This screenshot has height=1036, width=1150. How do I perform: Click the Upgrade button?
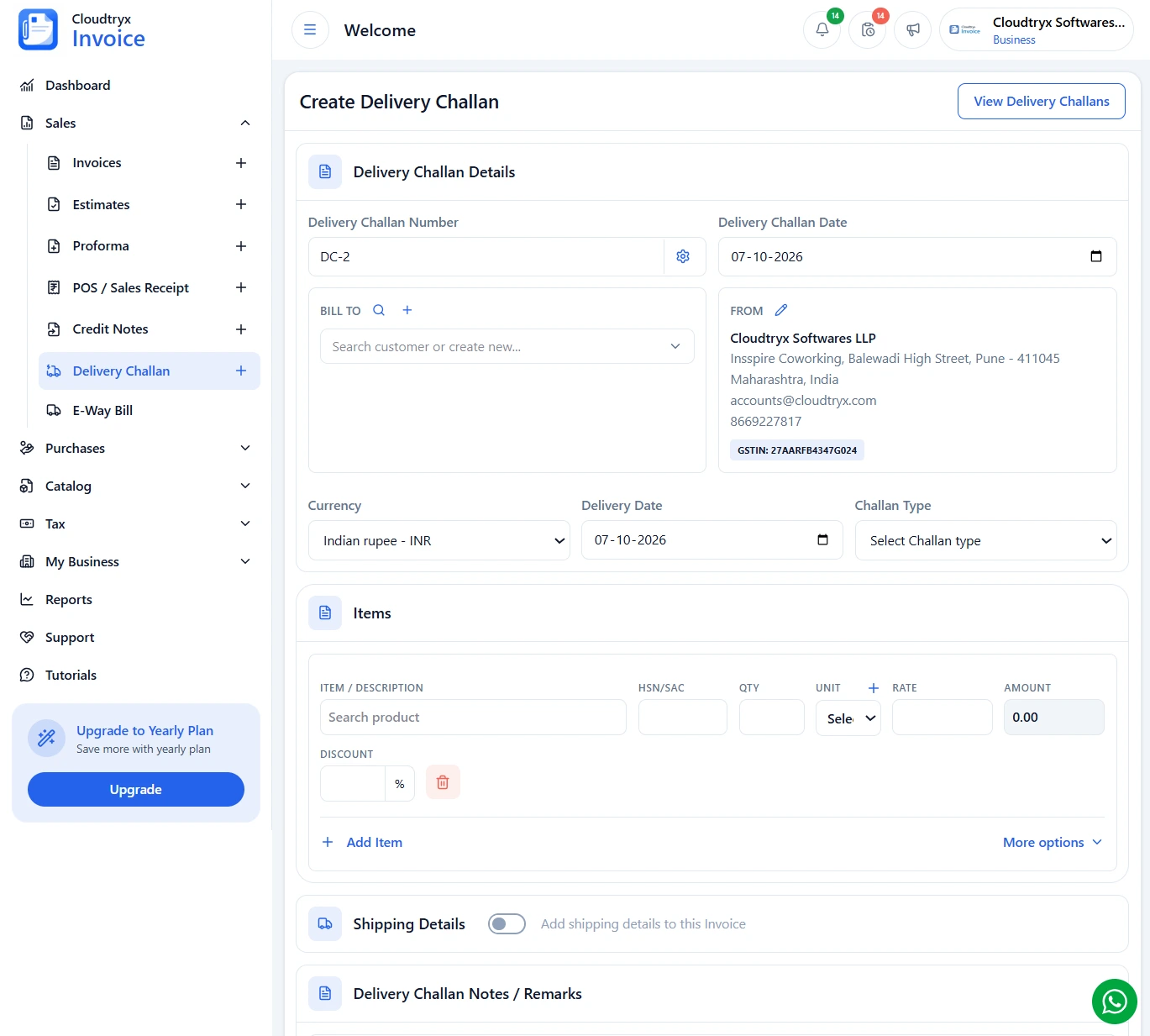pyautogui.click(x=136, y=789)
